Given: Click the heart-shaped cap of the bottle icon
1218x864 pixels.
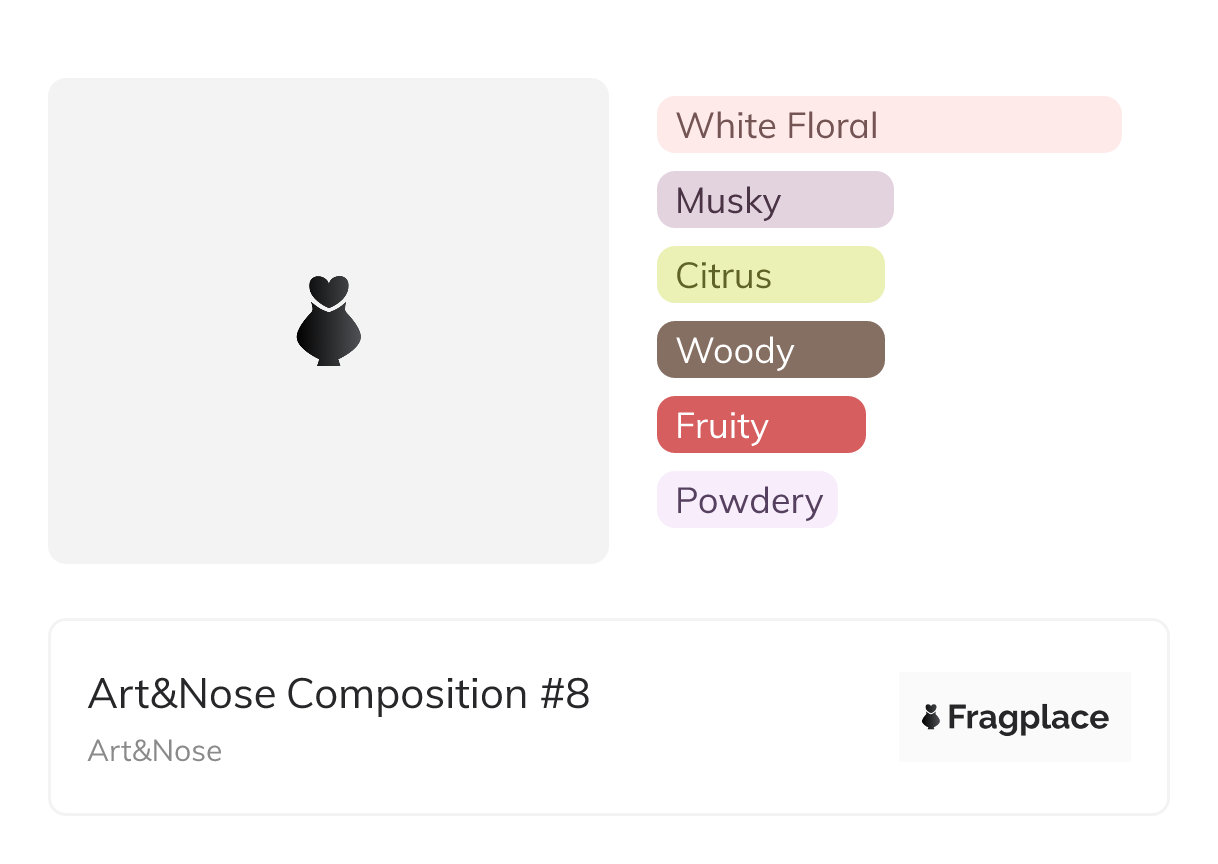Looking at the screenshot, I should (328, 289).
